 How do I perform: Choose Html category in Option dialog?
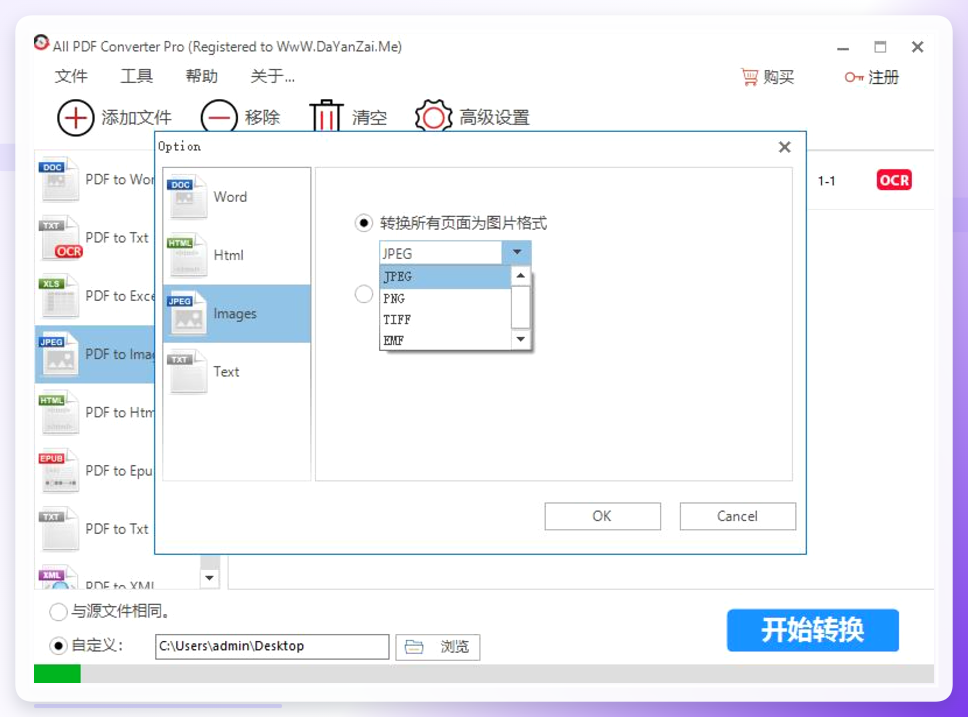pyautogui.click(x=237, y=255)
